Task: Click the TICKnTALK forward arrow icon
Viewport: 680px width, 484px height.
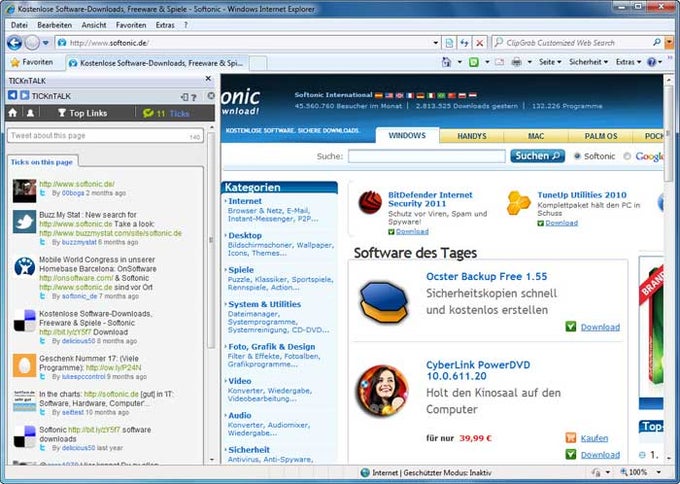Action: [25, 95]
